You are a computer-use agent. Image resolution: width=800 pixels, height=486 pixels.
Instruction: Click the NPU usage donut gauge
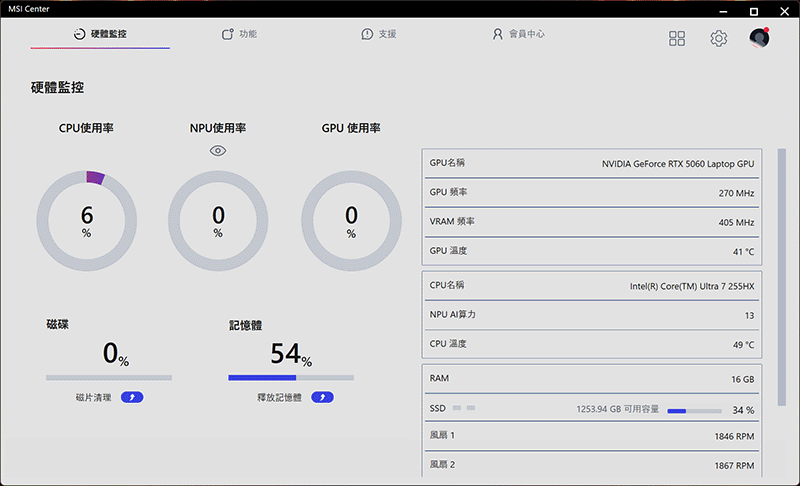click(x=218, y=220)
